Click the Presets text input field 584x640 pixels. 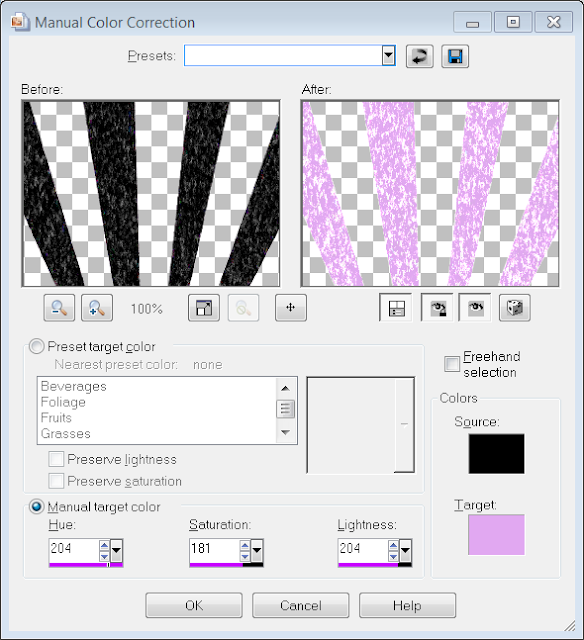tap(283, 56)
